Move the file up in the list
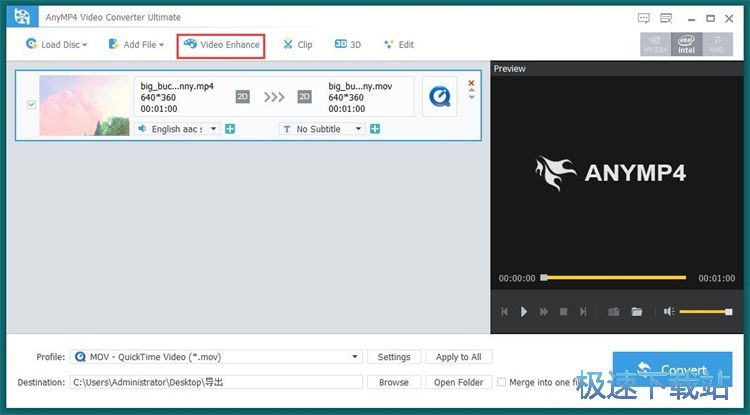This screenshot has width=750, height=415. coord(472,90)
